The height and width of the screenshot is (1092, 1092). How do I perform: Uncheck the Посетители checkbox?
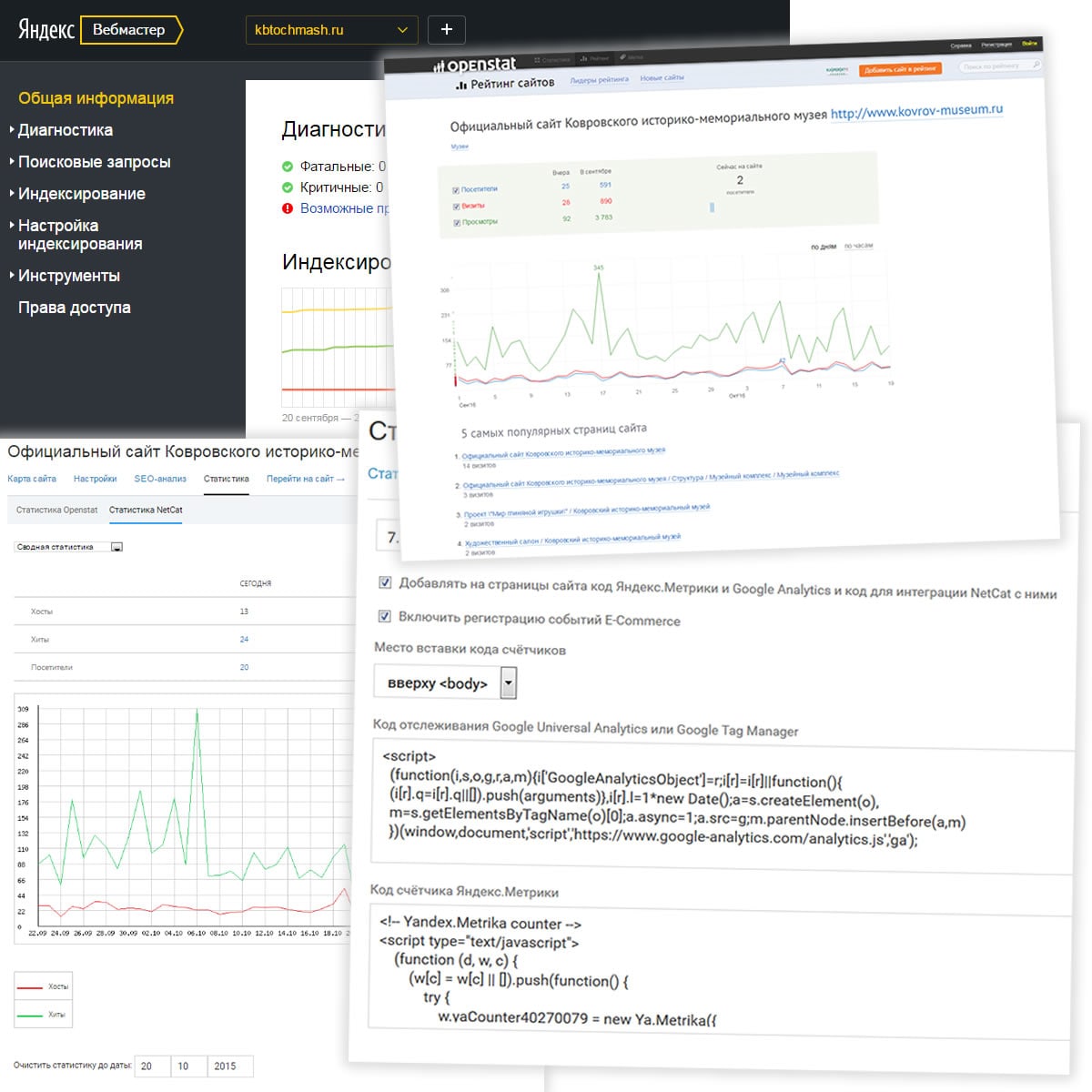[x=456, y=190]
